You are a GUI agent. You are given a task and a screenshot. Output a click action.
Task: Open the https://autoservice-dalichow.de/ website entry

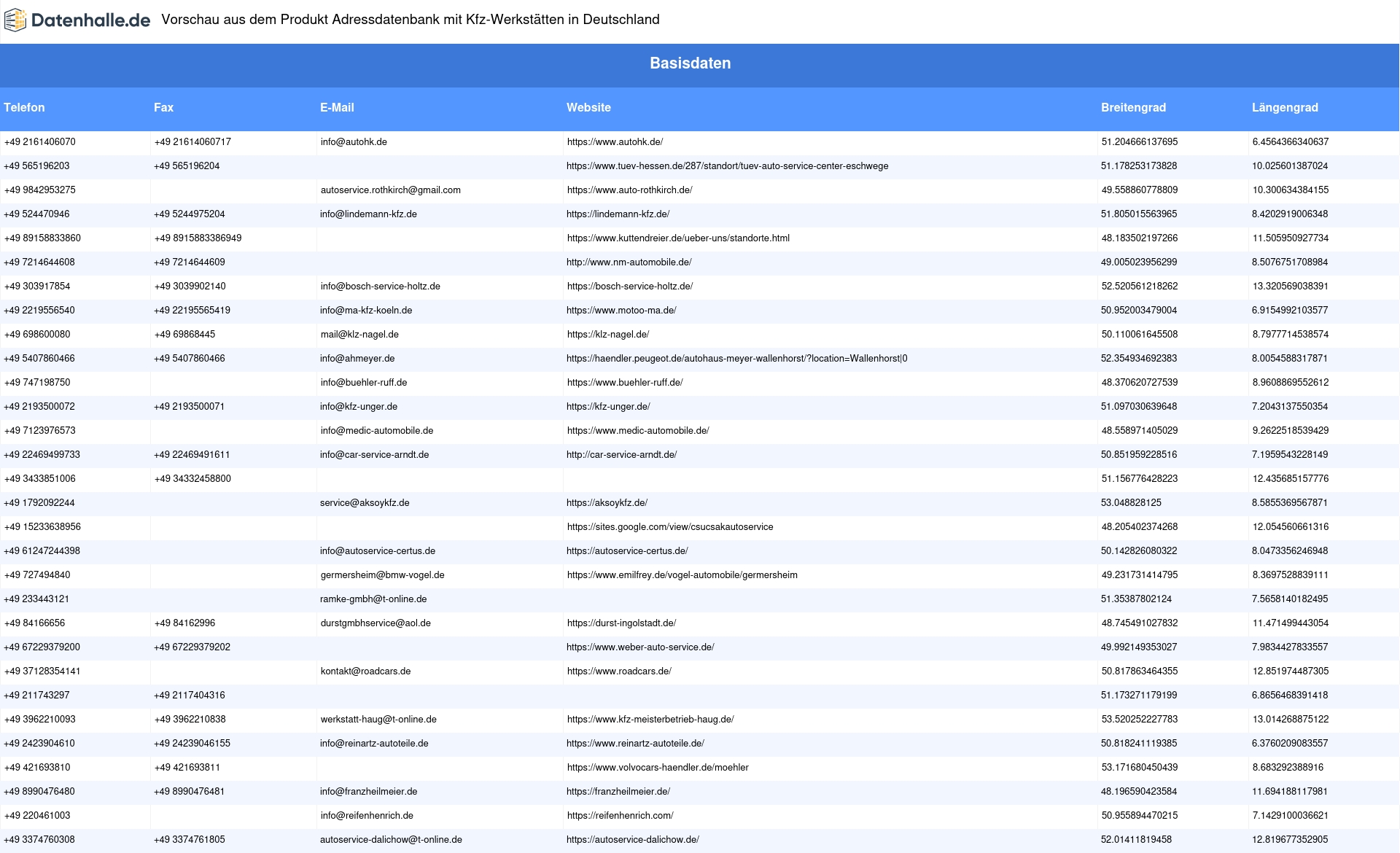[632, 840]
